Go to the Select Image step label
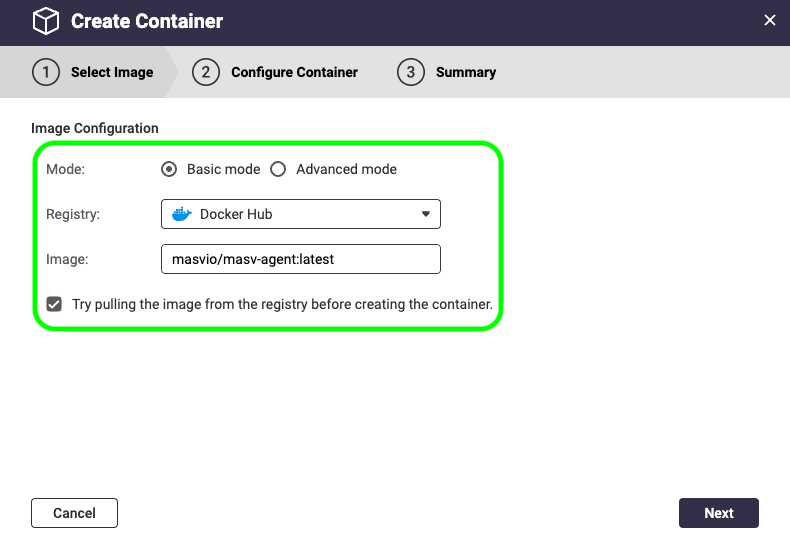The width and height of the screenshot is (790, 550). (112, 72)
